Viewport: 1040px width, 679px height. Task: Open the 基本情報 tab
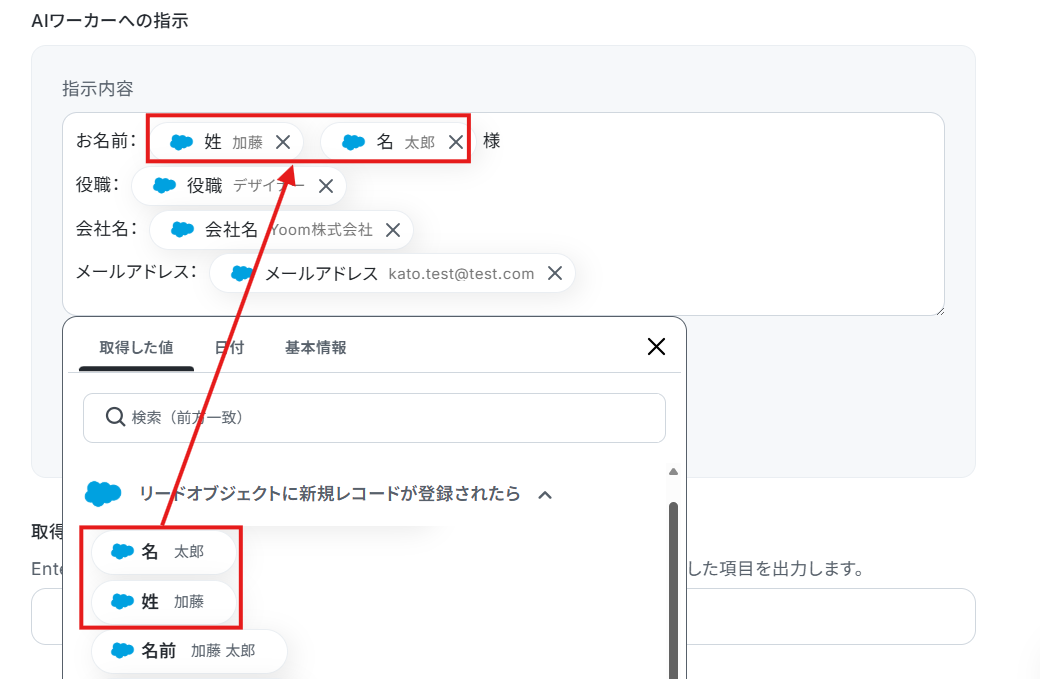point(316,347)
